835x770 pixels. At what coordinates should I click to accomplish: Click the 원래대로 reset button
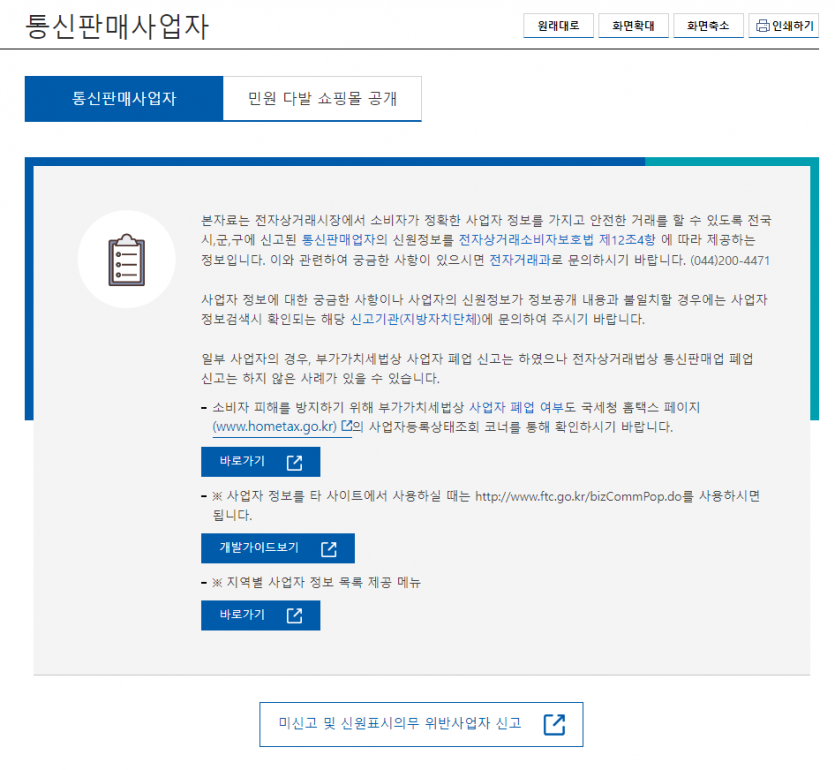558,26
